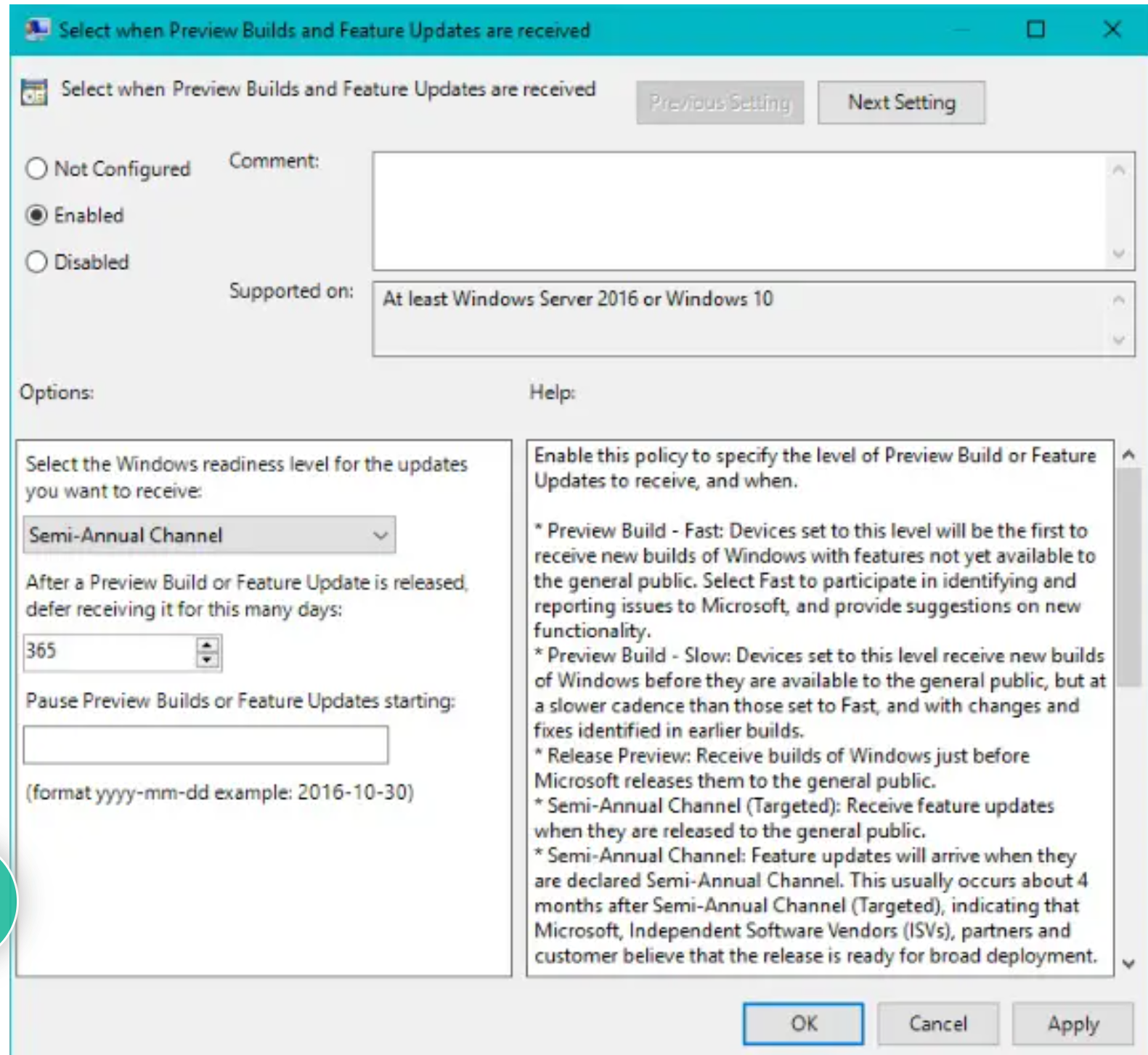Image resolution: width=1148 pixels, height=1055 pixels.
Task: Click down arrow in Supported on box
Action: point(1119,340)
